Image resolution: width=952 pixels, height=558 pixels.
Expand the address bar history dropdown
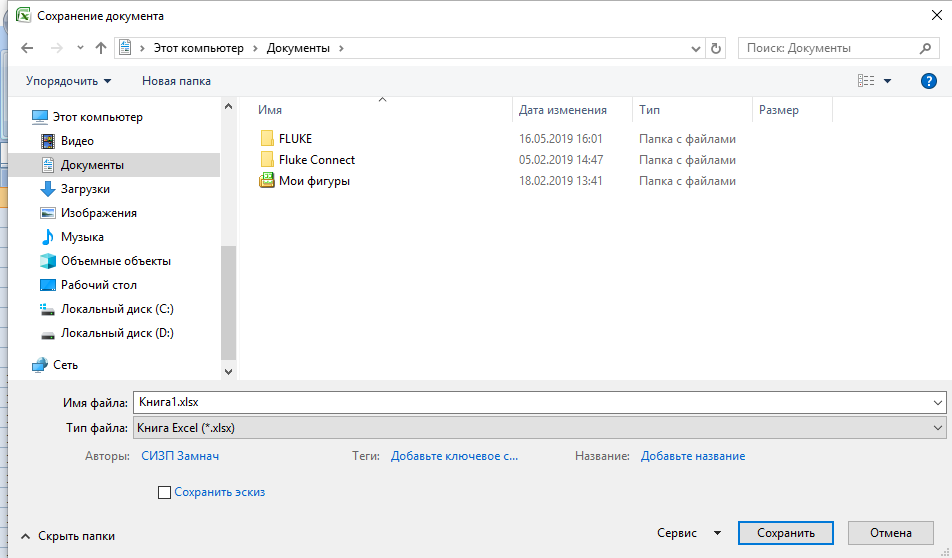click(696, 48)
